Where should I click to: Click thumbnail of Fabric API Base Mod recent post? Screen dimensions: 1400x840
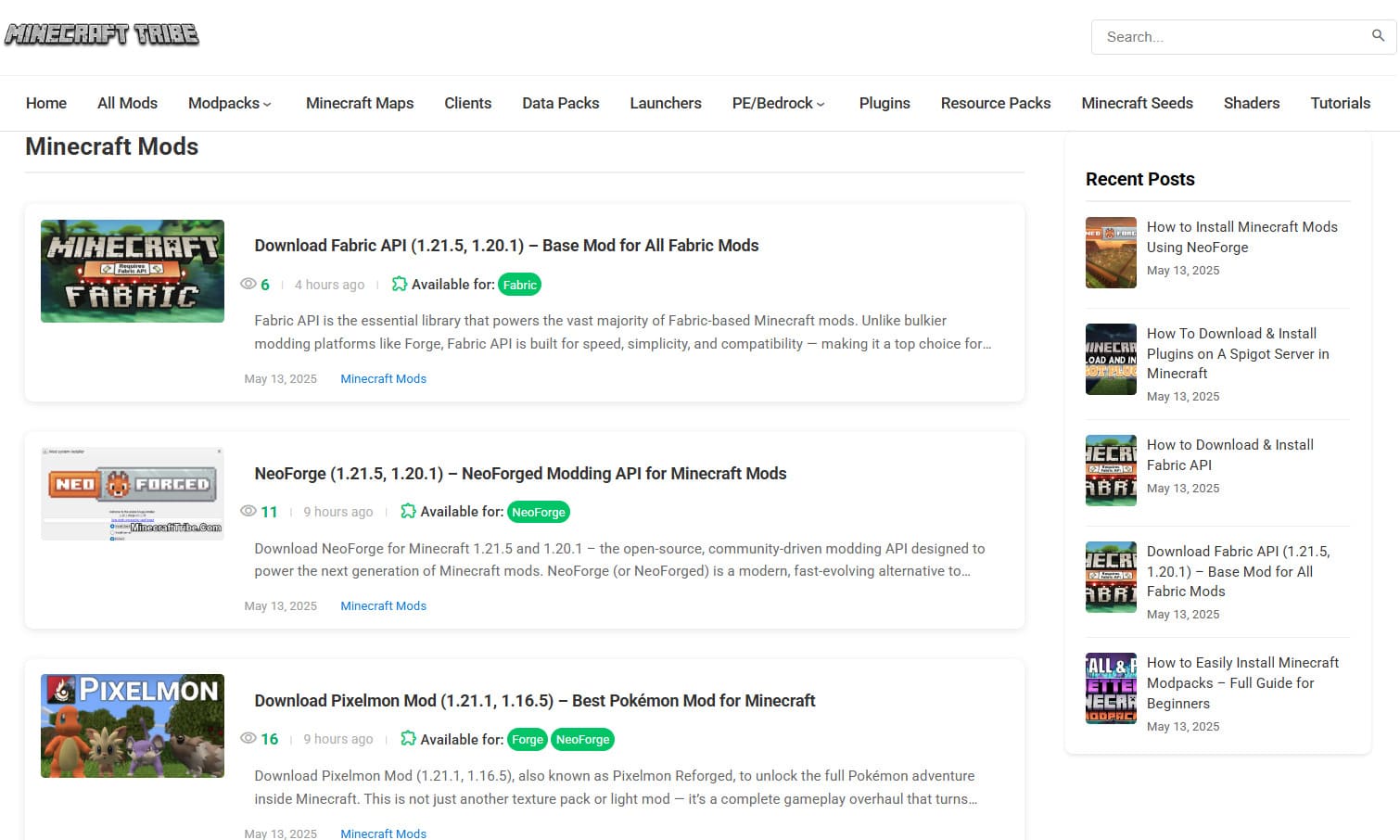click(x=1111, y=577)
